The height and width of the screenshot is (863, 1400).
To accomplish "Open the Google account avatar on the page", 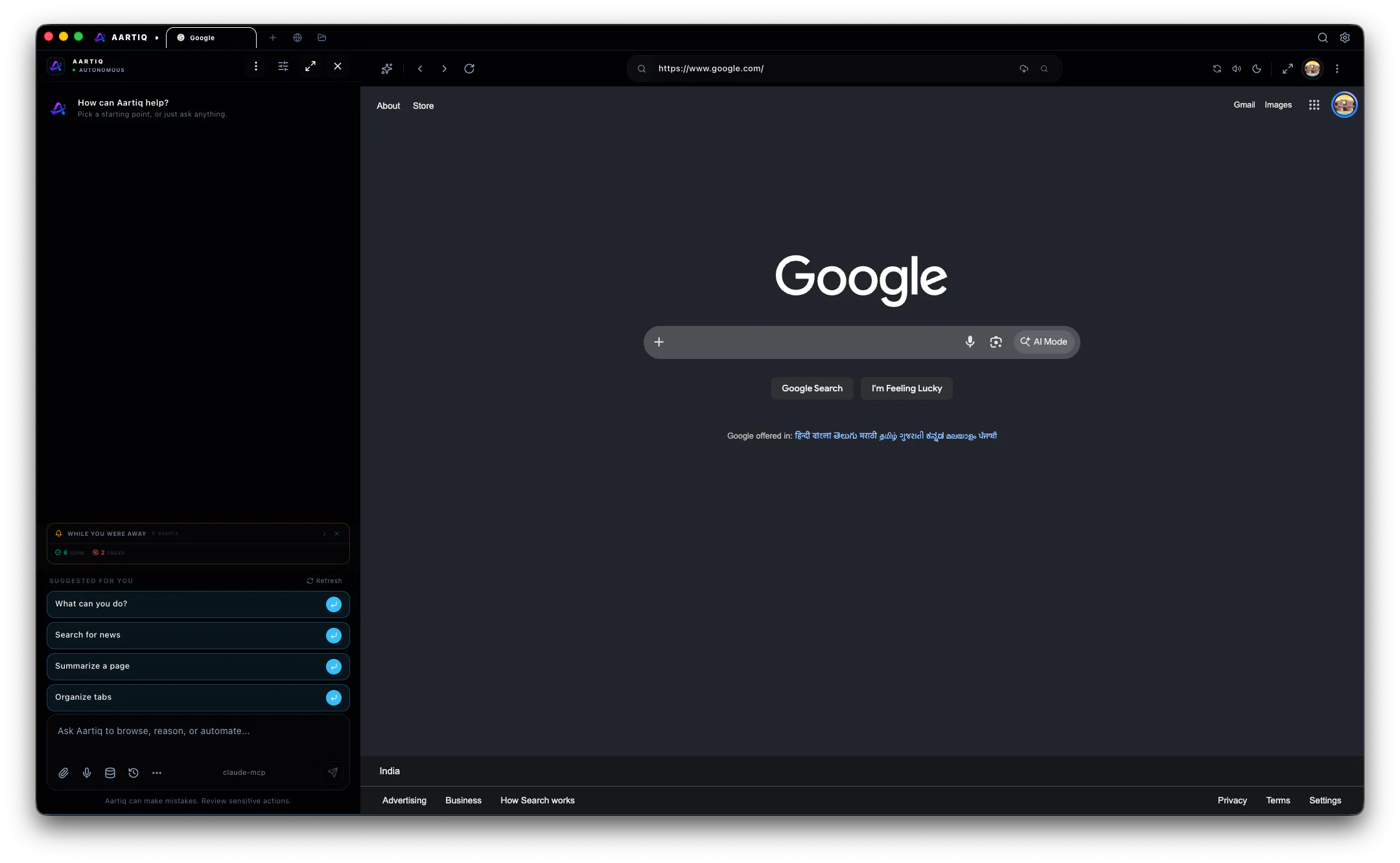I will [1344, 105].
